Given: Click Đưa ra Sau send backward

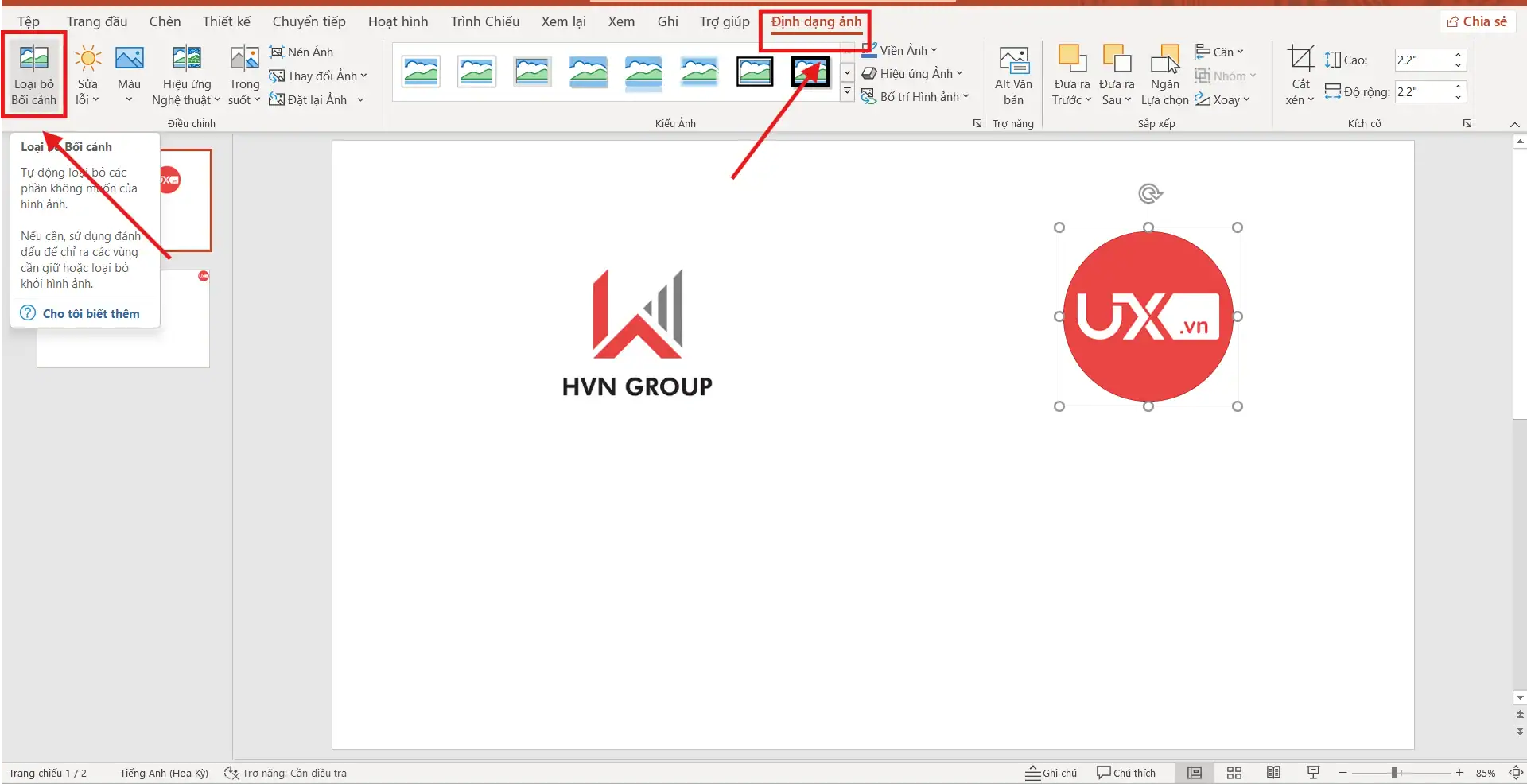Looking at the screenshot, I should (x=1117, y=76).
